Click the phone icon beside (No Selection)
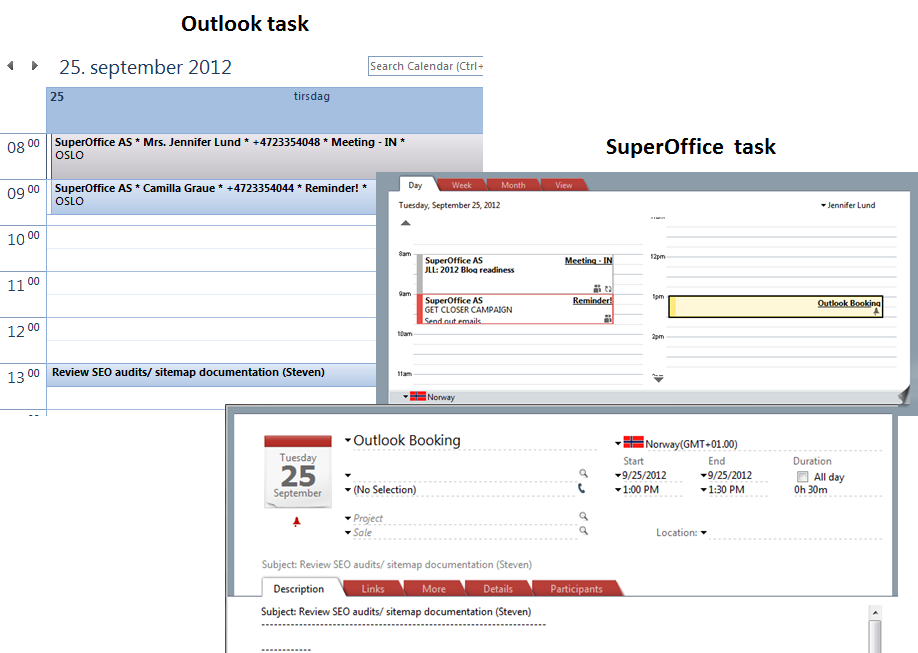Screen dimensions: 918x653 pos(581,487)
